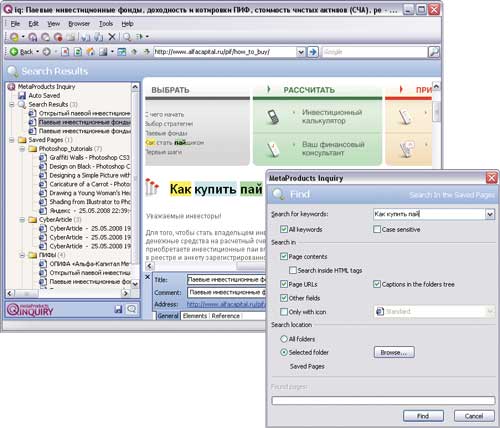This screenshot has height=428, width=500.
Task: Click the search binoculars icon beside the Google field
Action: pos(434,52)
